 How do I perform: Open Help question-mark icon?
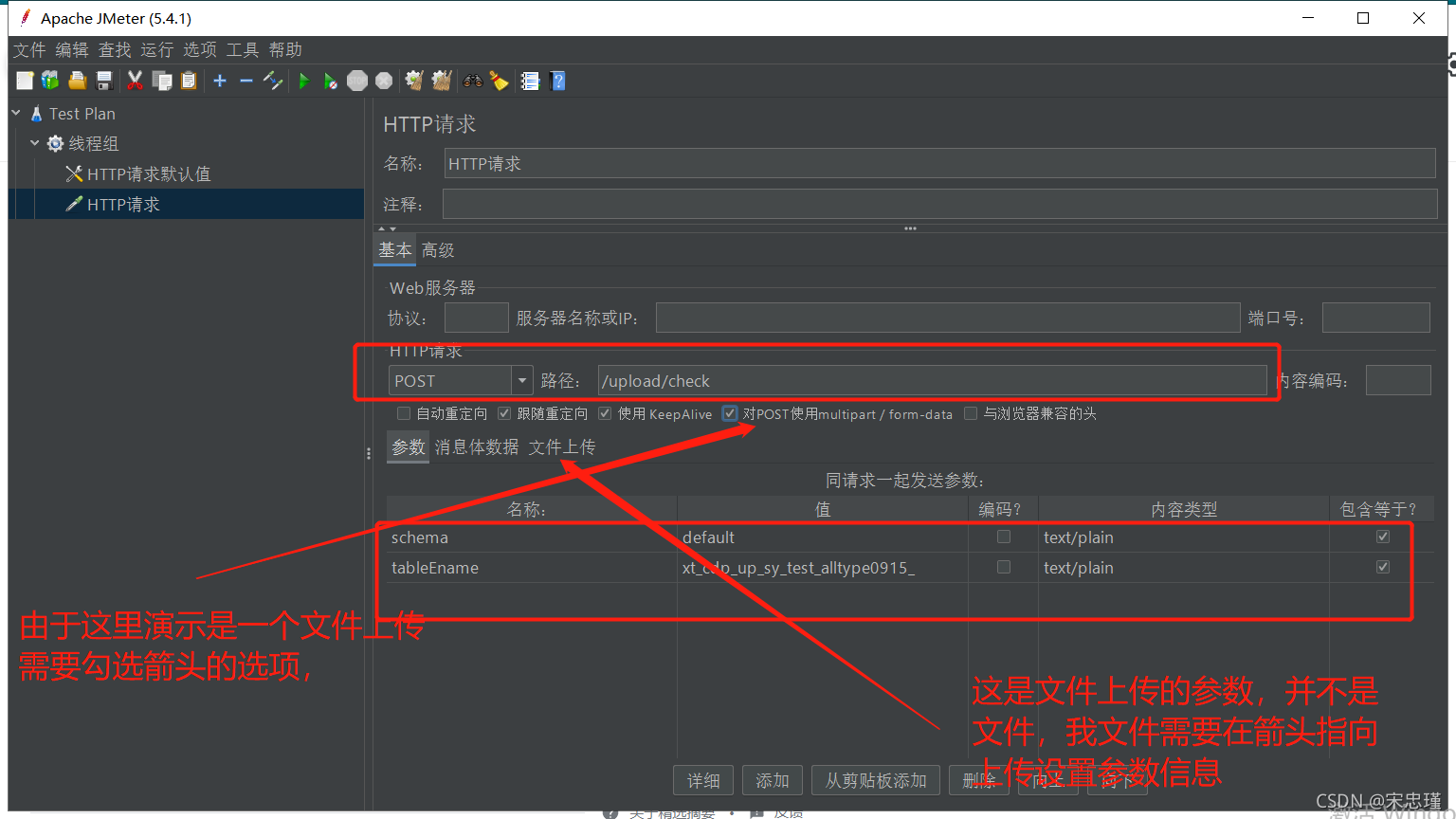557,81
